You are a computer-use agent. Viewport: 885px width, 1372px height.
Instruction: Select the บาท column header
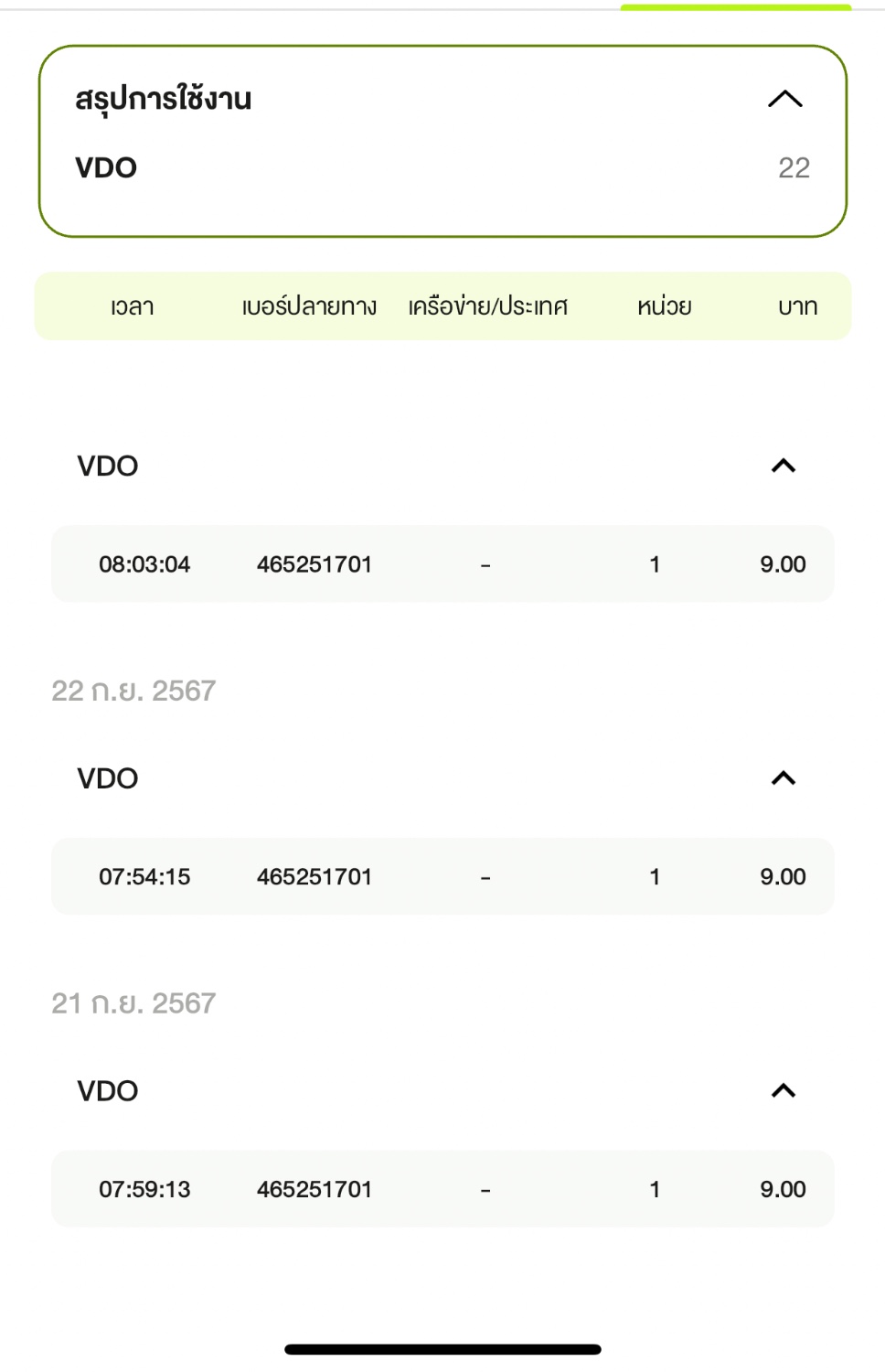coord(797,306)
